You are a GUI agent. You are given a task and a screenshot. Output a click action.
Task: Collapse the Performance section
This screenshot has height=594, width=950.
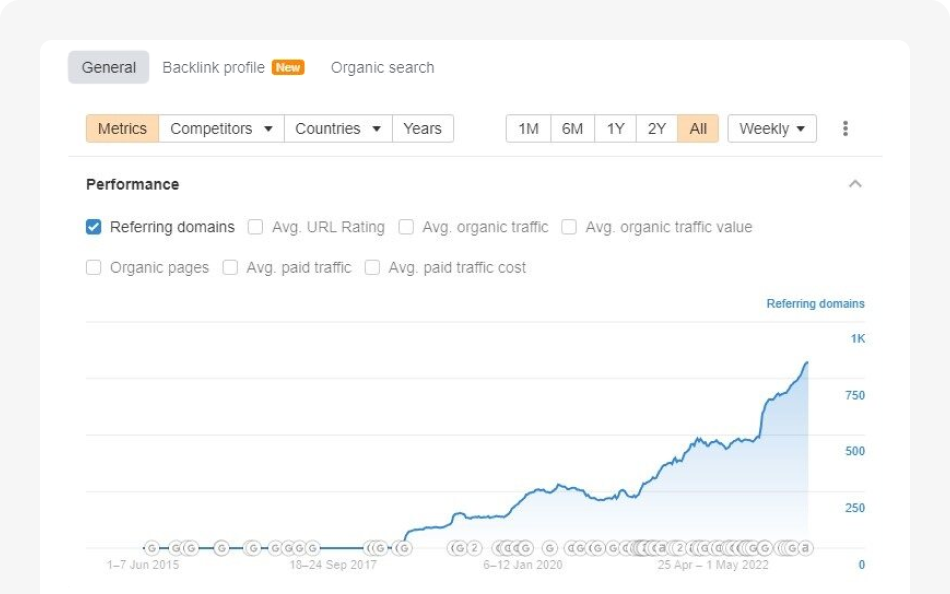855,184
